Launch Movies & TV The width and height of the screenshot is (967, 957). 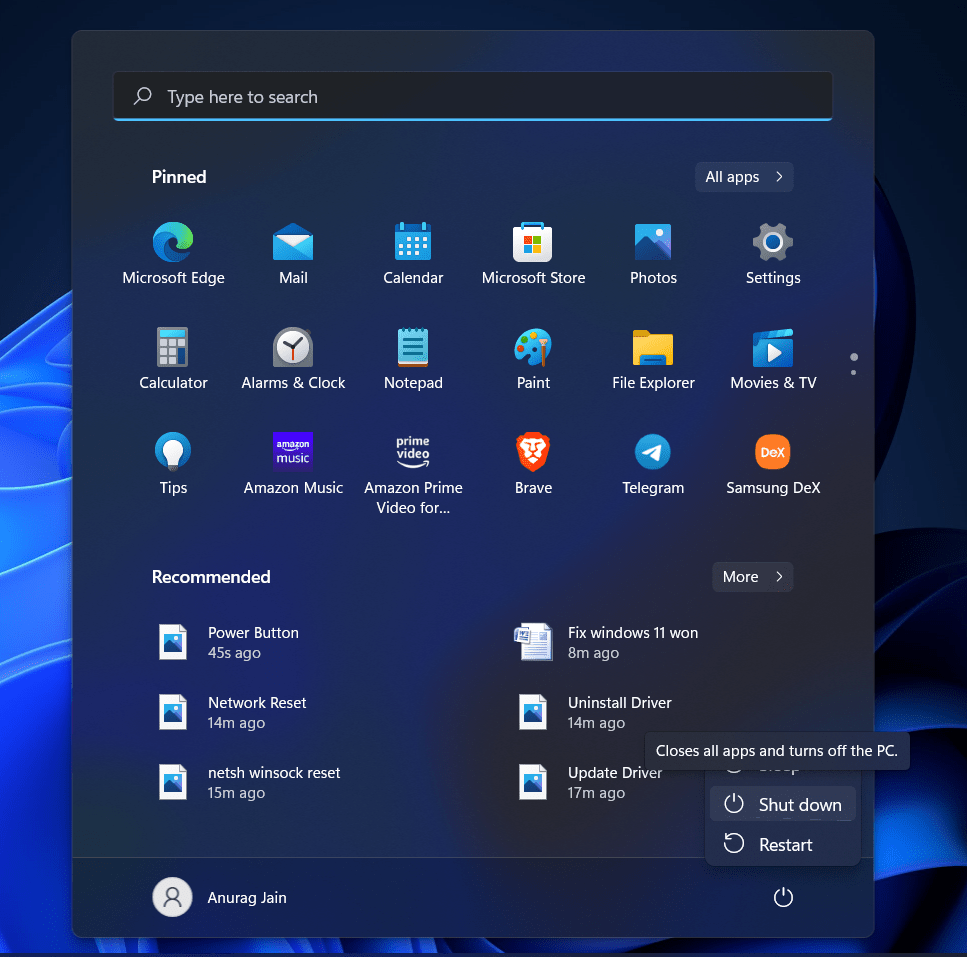[x=773, y=358]
